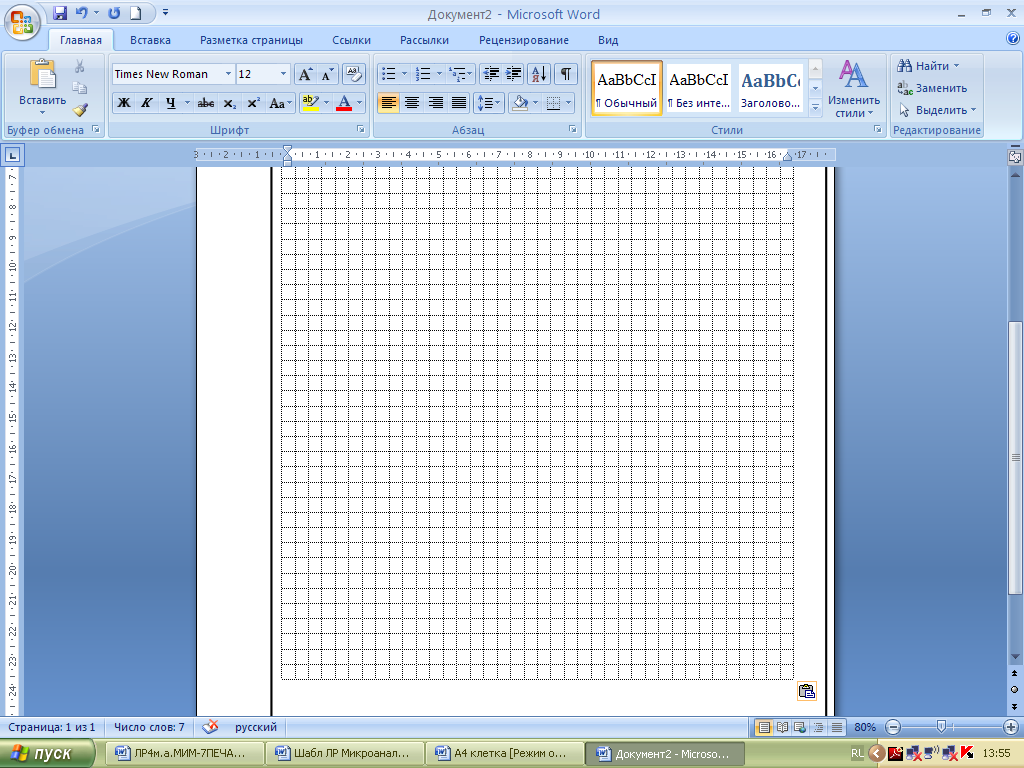Open the Выделить select dropdown
This screenshot has width=1024, height=768.
tap(936, 110)
